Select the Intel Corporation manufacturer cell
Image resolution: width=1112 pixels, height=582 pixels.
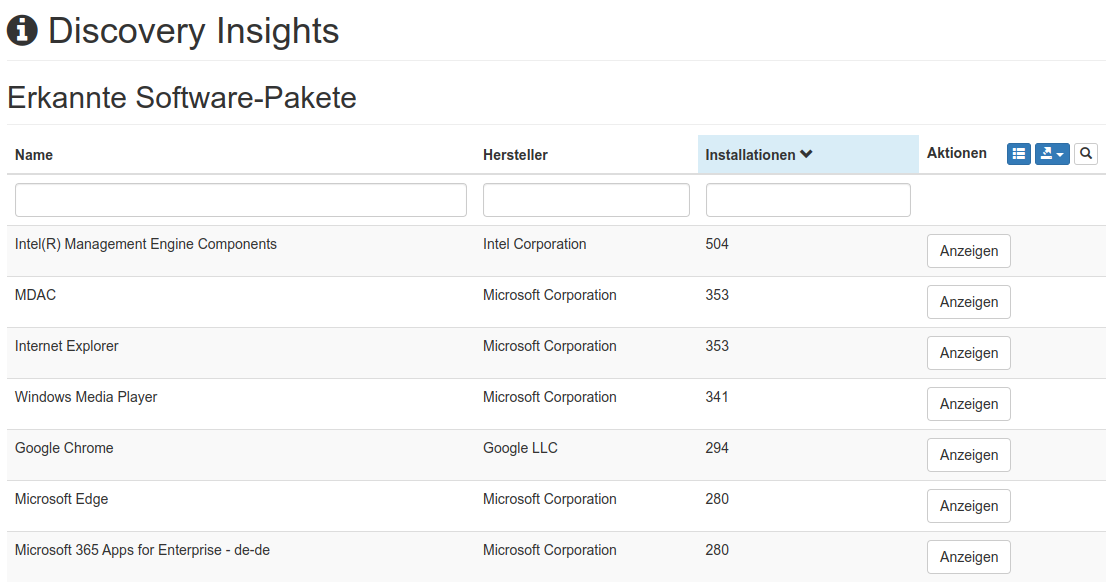[534, 244]
